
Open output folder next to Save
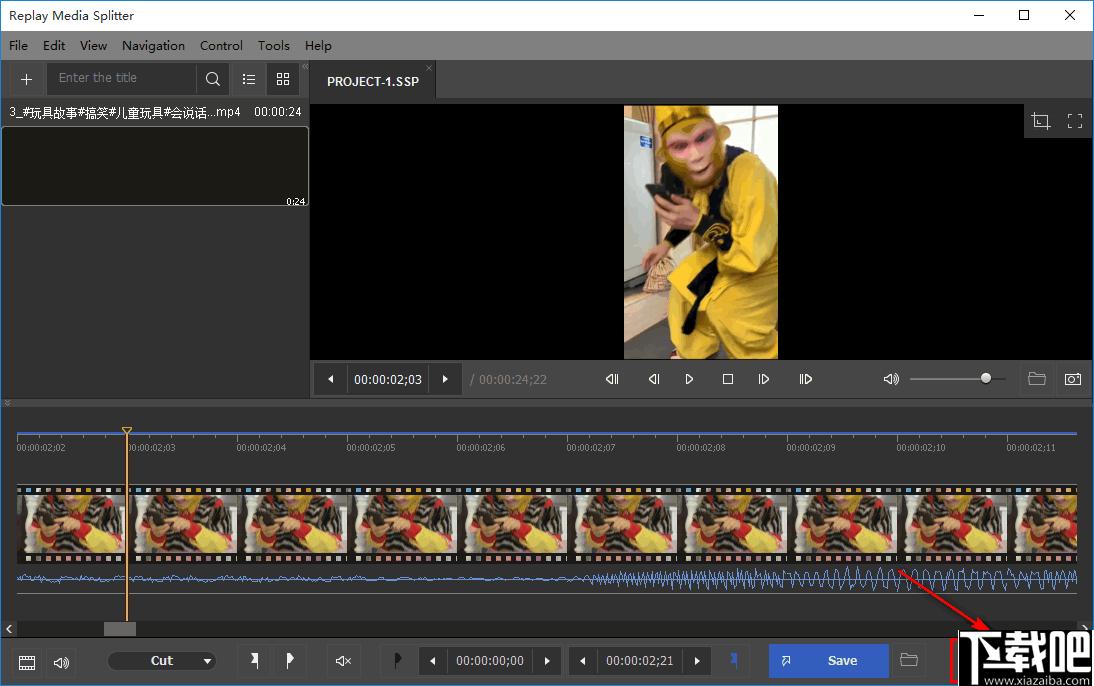tap(908, 660)
